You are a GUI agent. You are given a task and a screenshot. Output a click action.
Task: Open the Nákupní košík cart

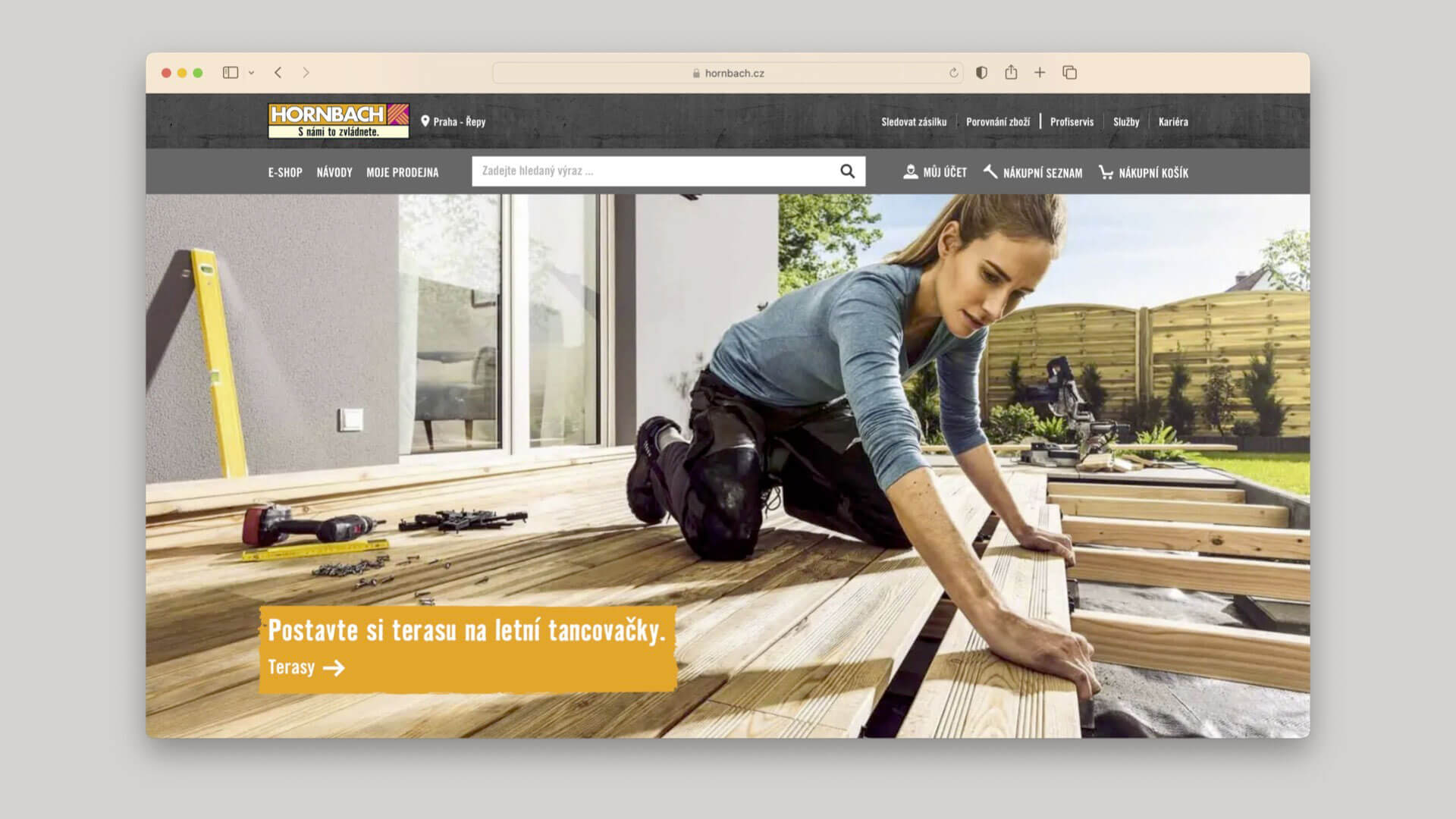click(1144, 173)
